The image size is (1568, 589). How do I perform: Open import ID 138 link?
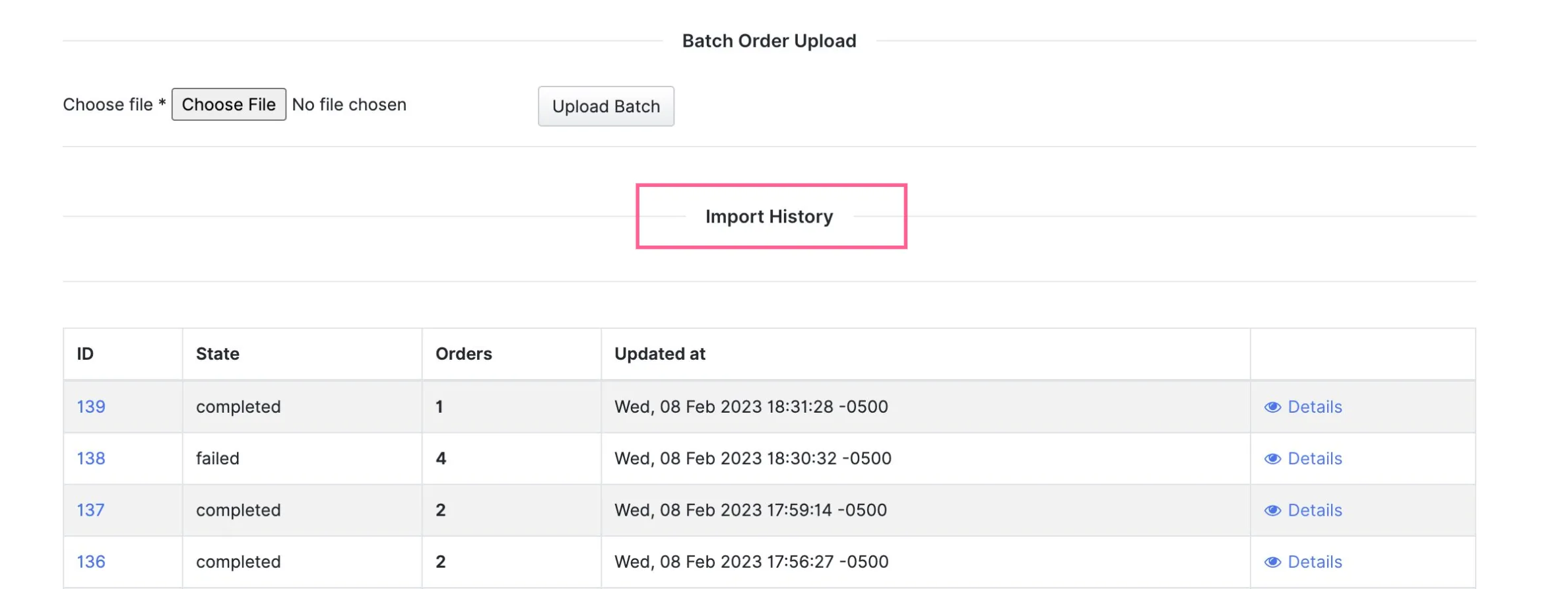click(x=91, y=458)
